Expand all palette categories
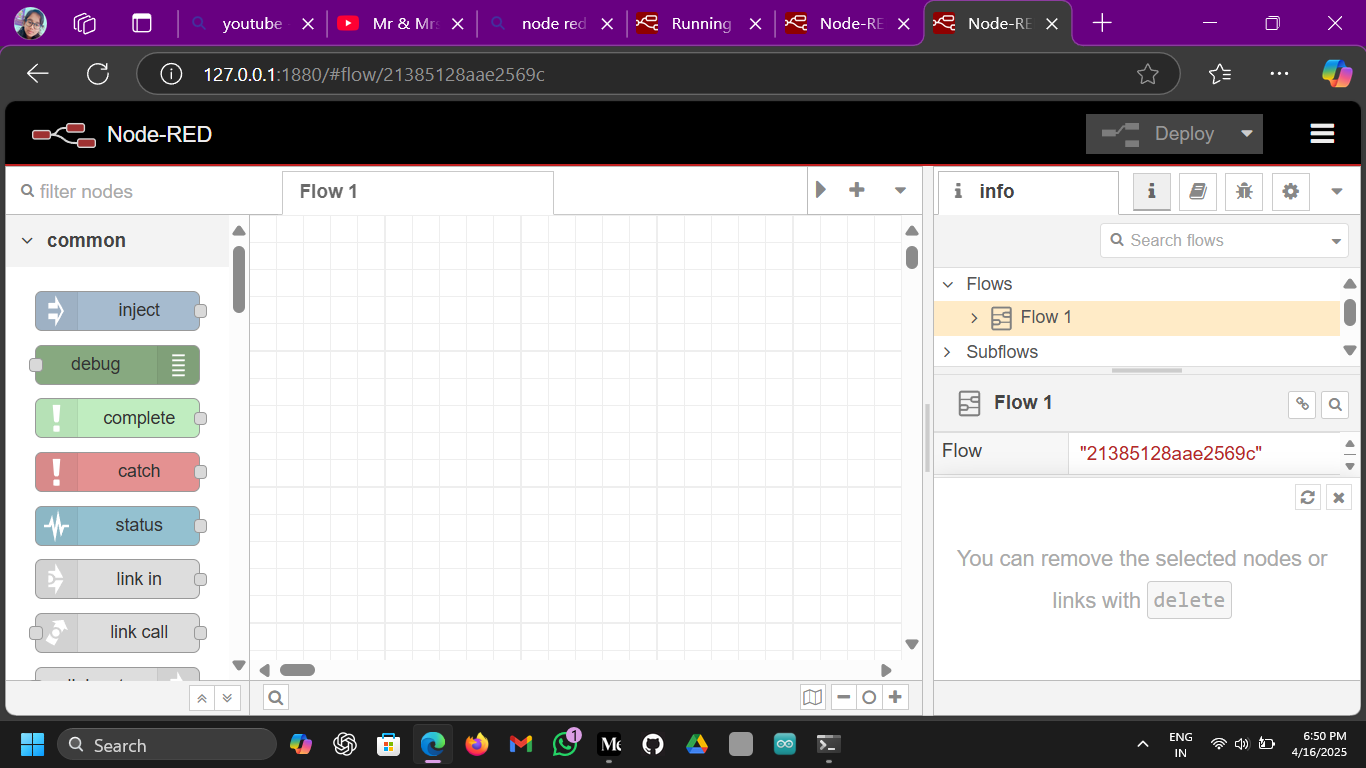 point(228,698)
